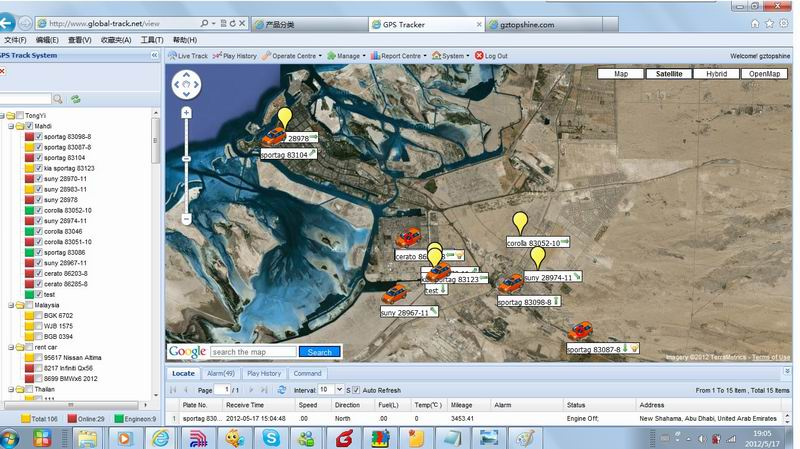
Task: Open browser tools gear icon
Action: coord(784,23)
